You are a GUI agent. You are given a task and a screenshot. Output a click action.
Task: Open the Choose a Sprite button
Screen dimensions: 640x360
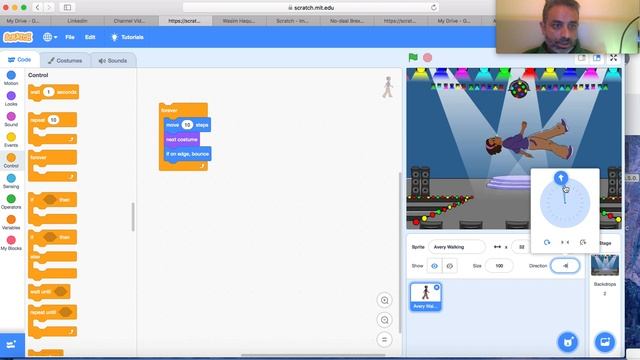(x=568, y=342)
